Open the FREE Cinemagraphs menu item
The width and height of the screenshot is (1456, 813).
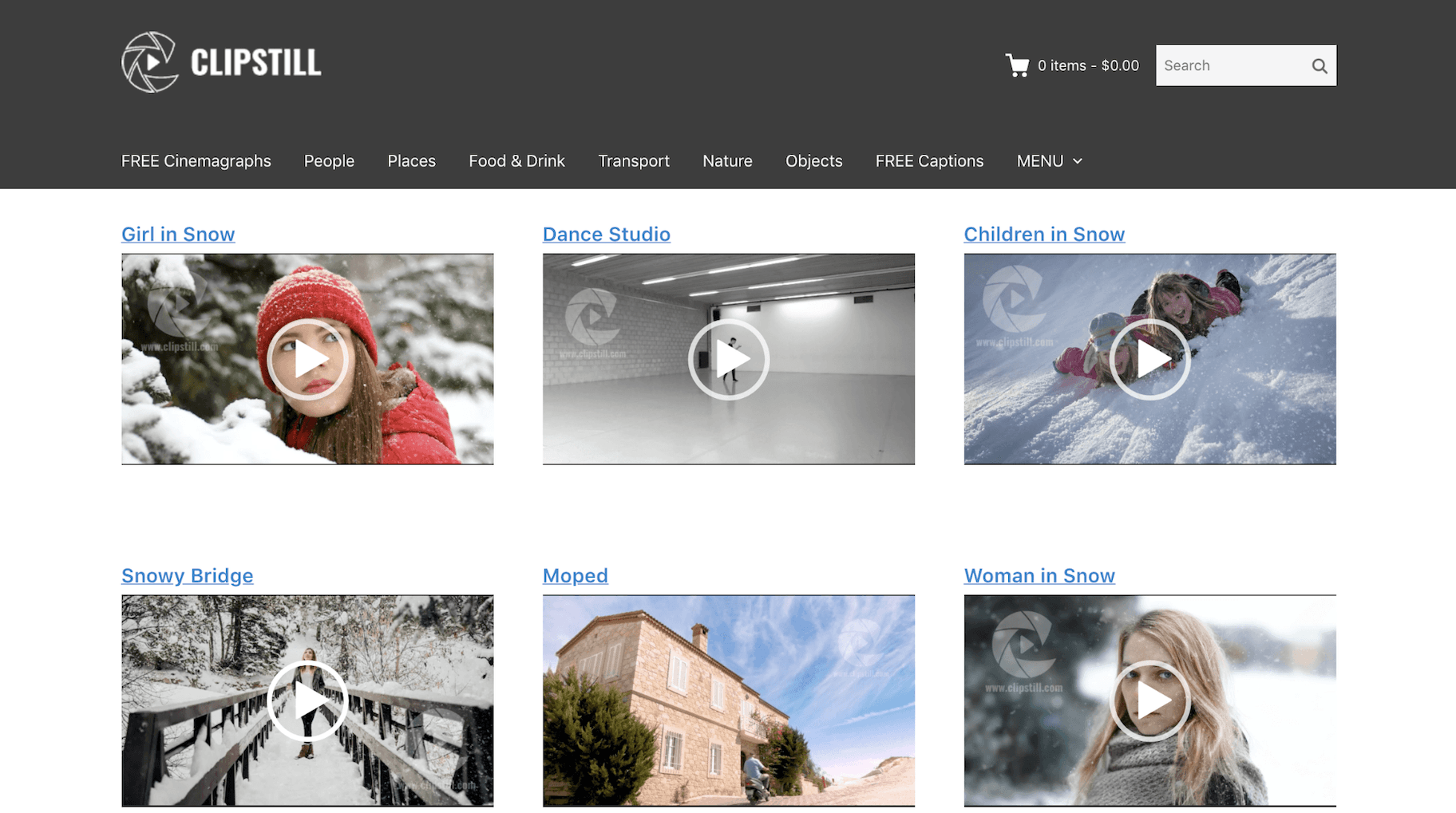(196, 161)
